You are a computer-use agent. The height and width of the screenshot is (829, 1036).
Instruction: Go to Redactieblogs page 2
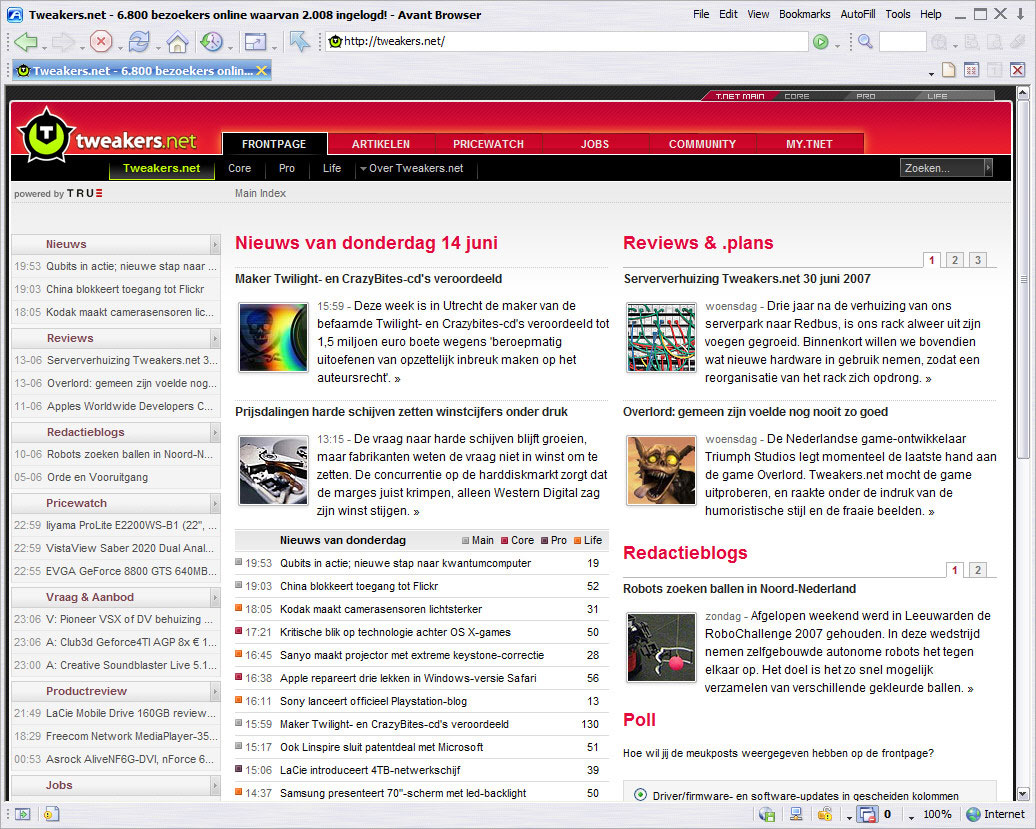(978, 570)
